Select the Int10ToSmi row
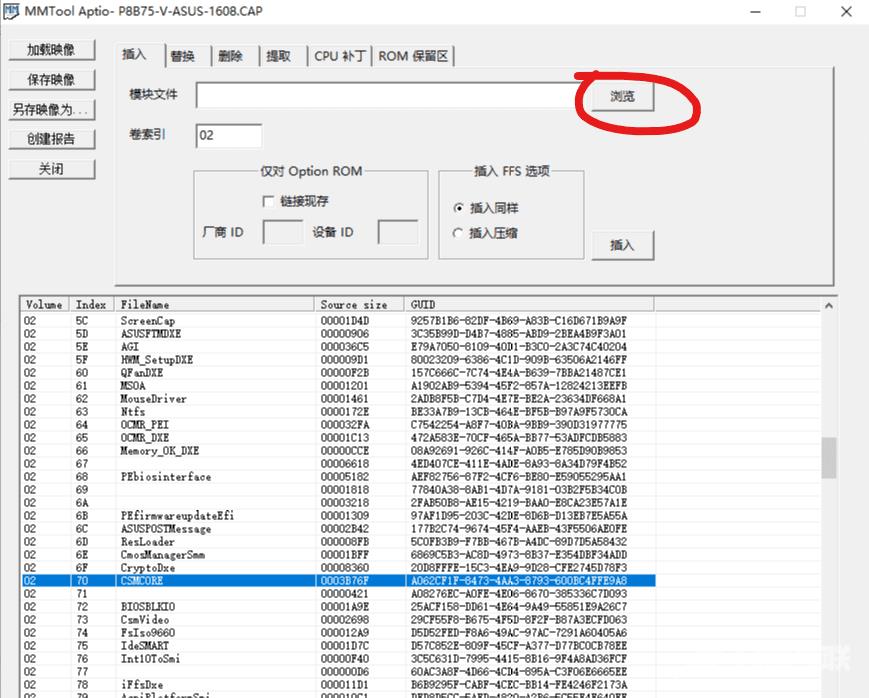Viewport: 869px width, 698px height. [x=338, y=659]
